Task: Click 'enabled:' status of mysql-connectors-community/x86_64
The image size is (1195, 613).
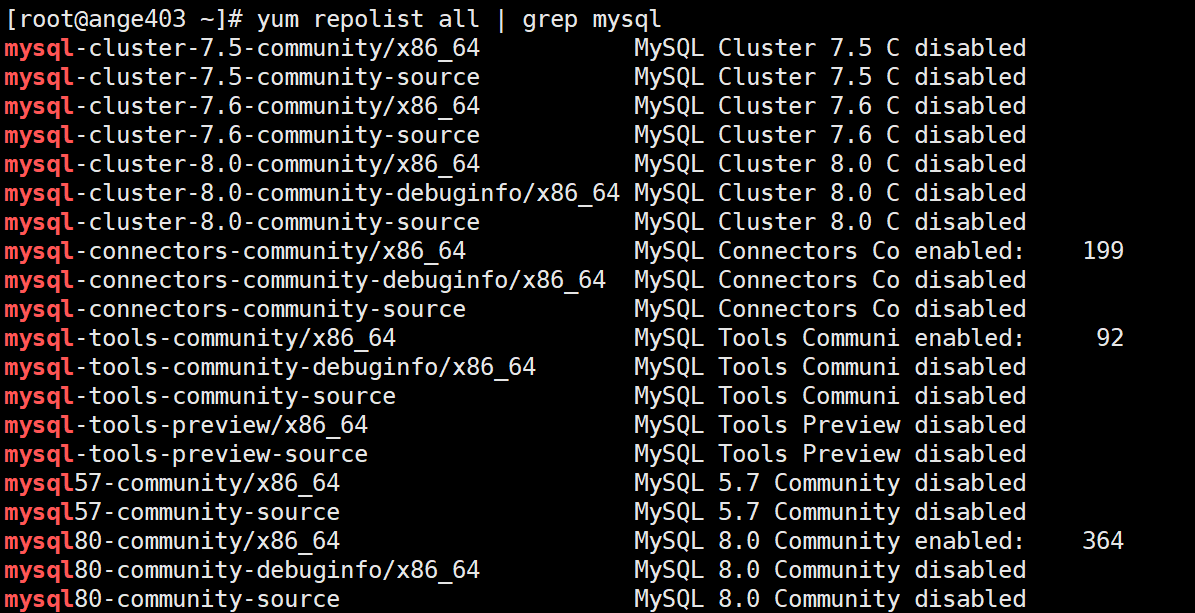Action: [x=969, y=251]
